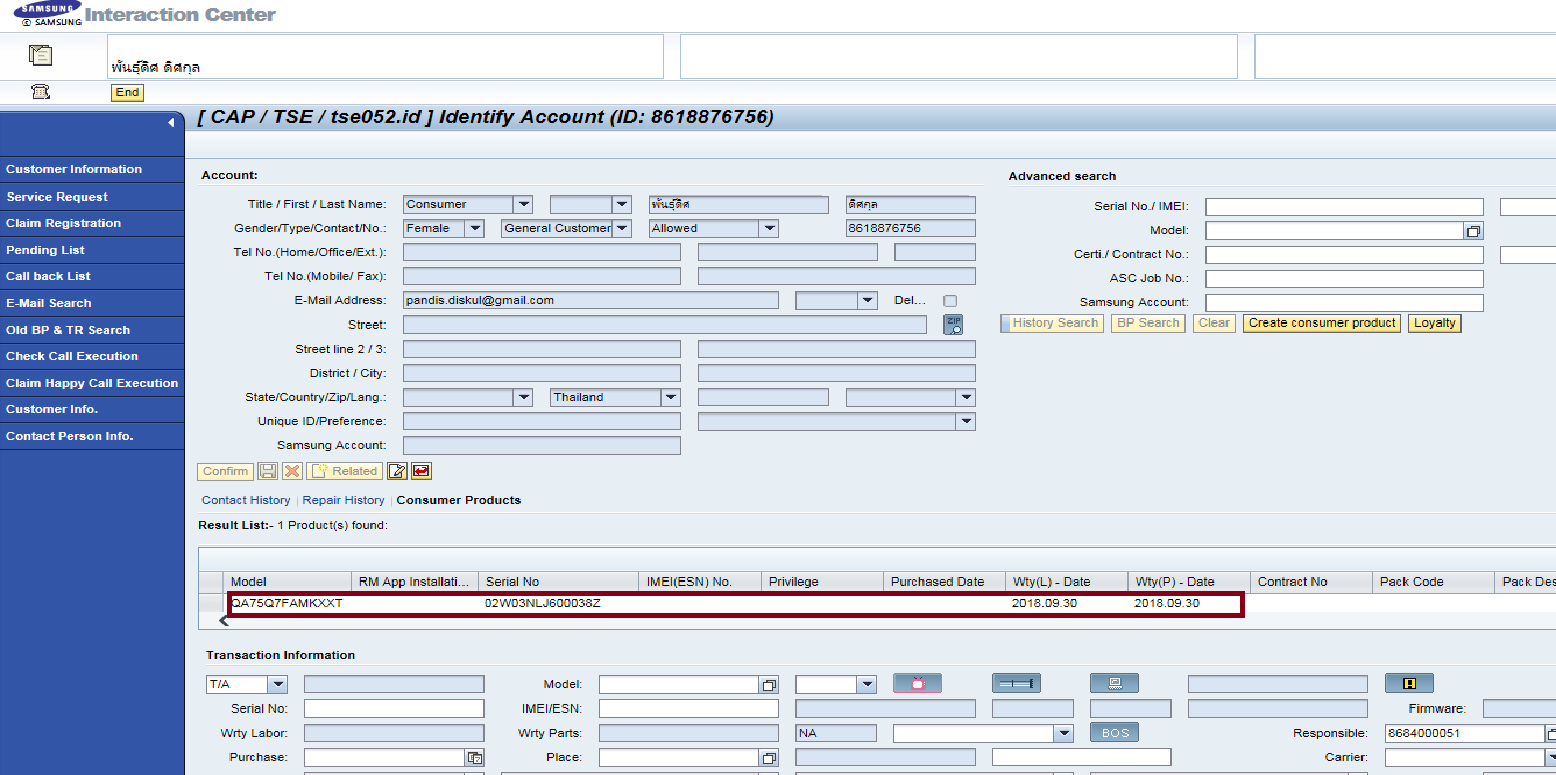The height and width of the screenshot is (775, 1556).
Task: Click the End call button
Action: click(127, 92)
